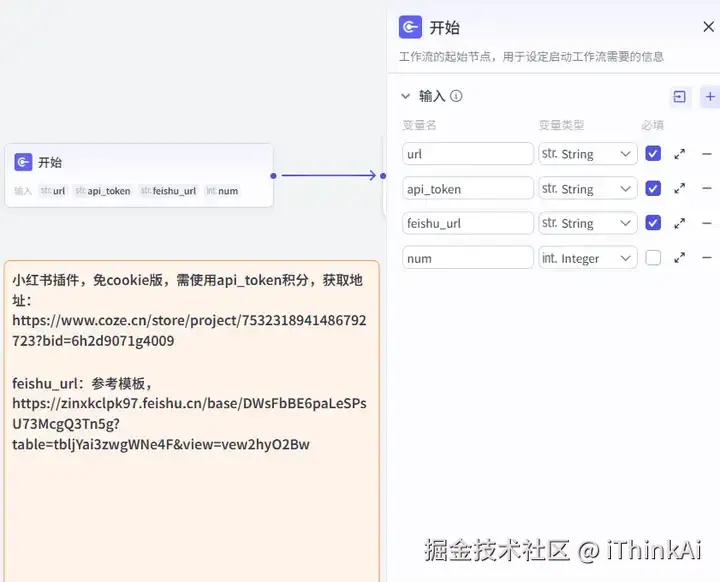Remove the url variable row
The width and height of the screenshot is (720, 582).
pyautogui.click(x=707, y=154)
